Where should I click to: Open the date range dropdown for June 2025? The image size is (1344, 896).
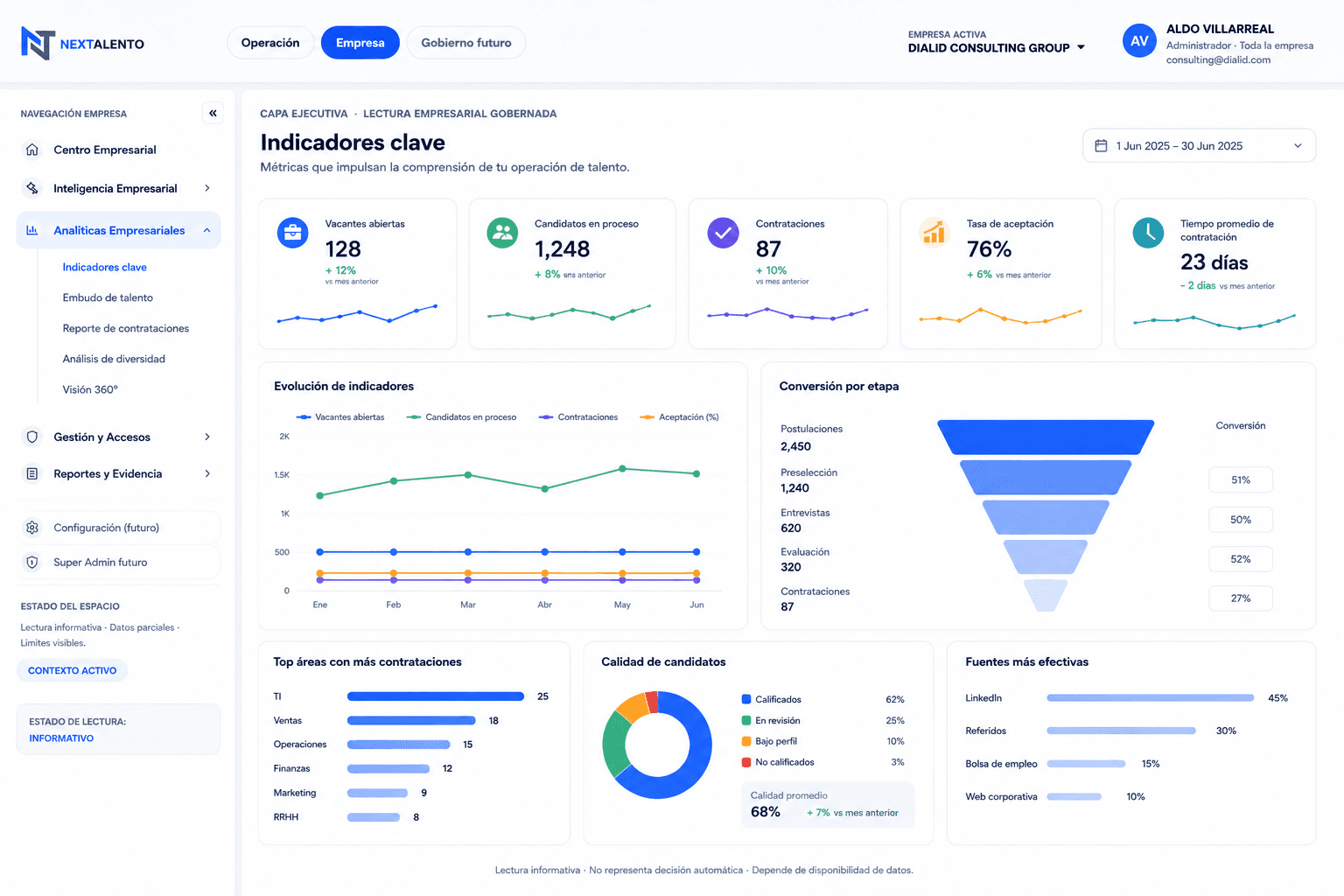[1199, 146]
